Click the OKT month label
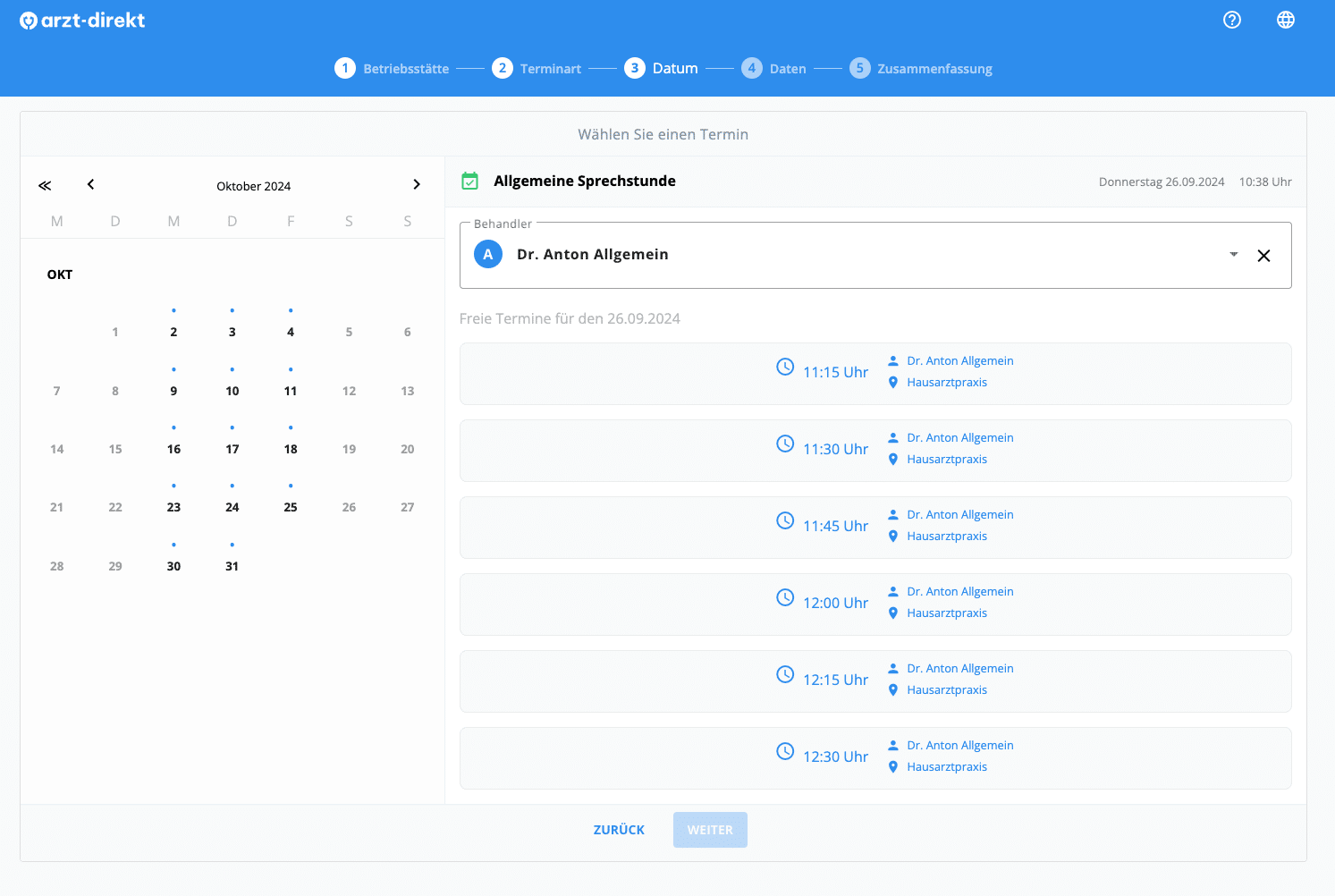1335x896 pixels. coord(60,275)
